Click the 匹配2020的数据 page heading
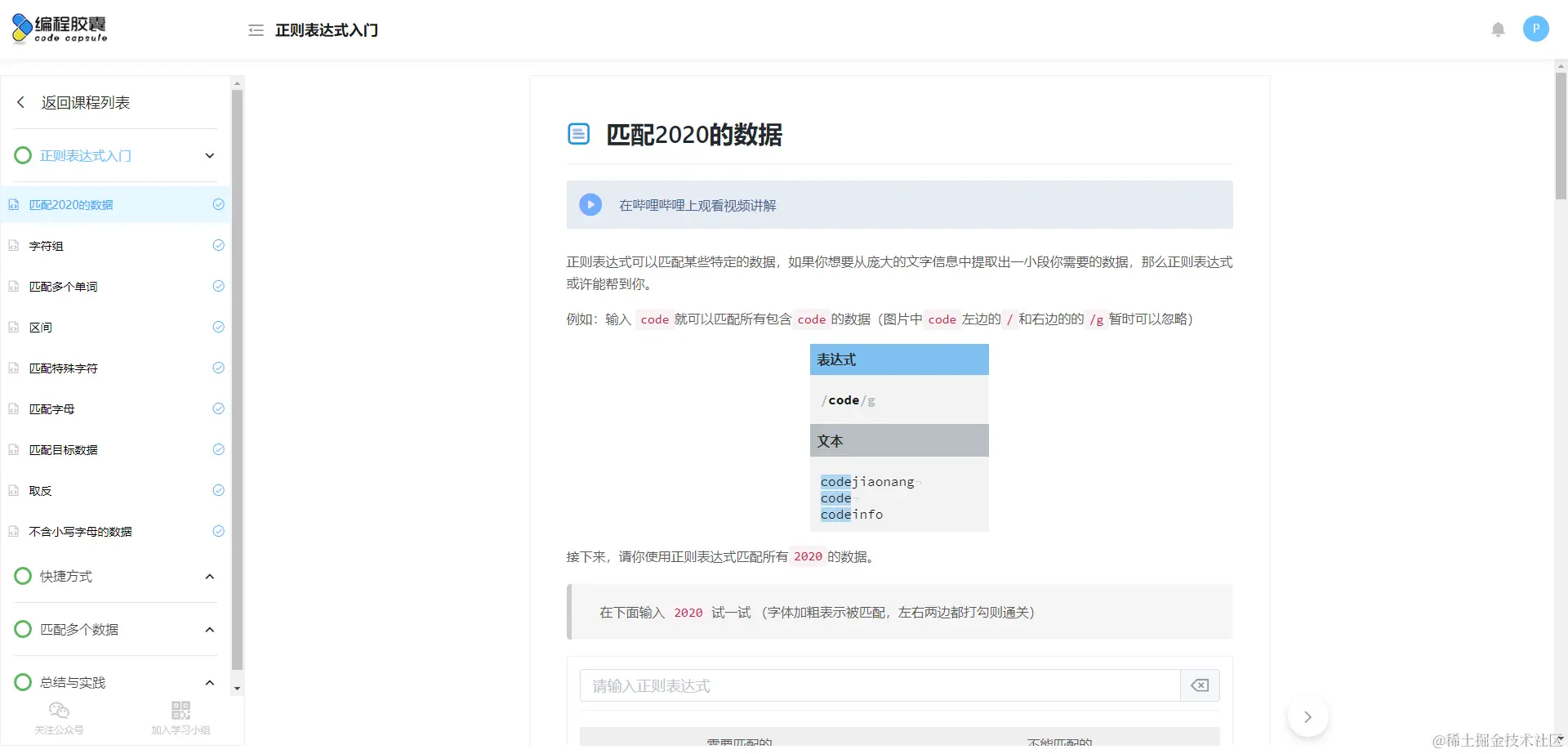The width and height of the screenshot is (1568, 754). (x=694, y=134)
